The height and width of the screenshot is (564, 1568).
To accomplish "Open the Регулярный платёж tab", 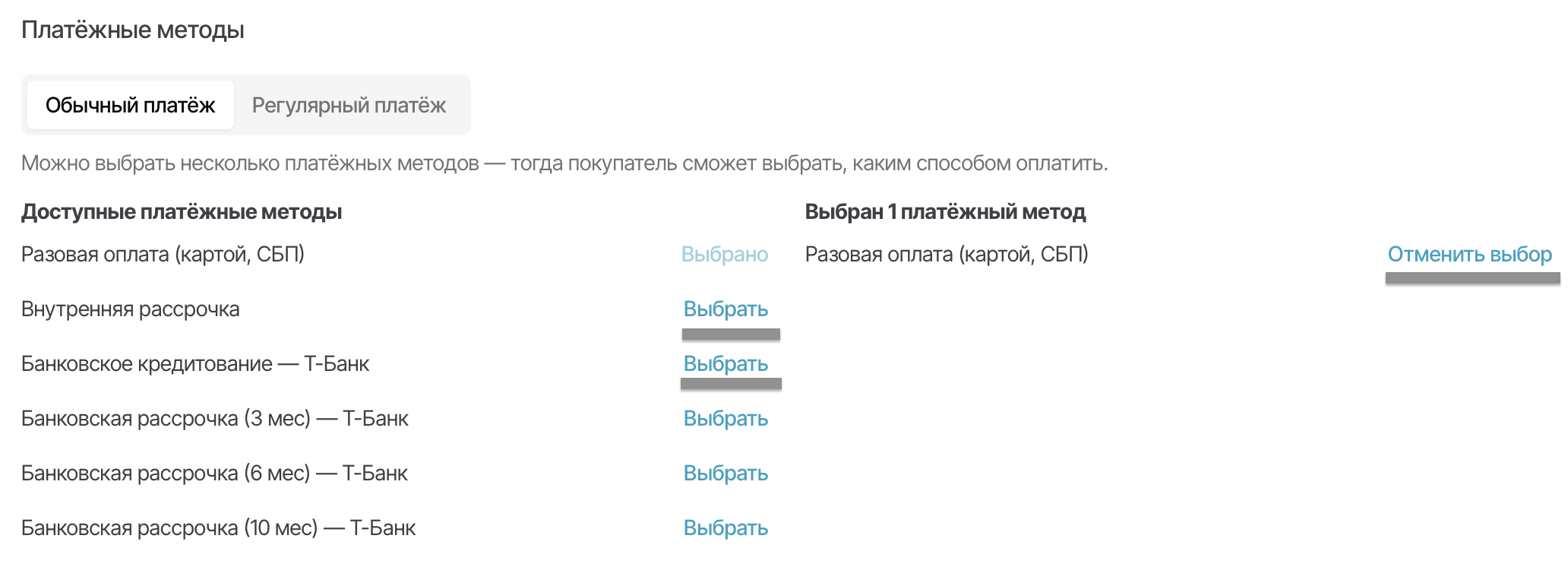I will (x=349, y=105).
